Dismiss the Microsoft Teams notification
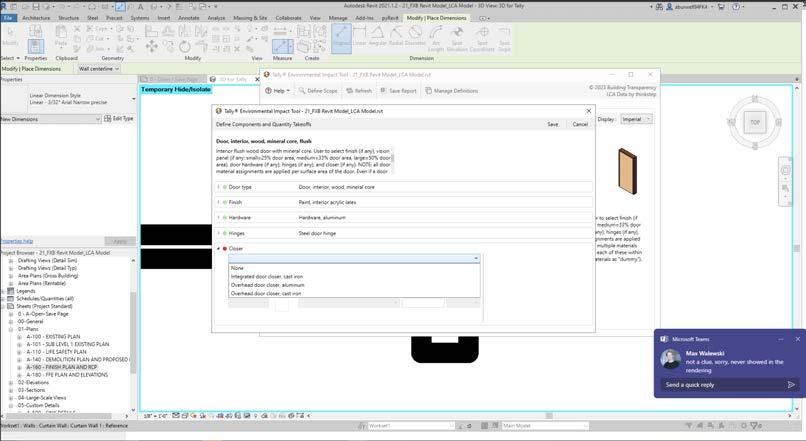806x441 pixels. pyautogui.click(x=798, y=339)
